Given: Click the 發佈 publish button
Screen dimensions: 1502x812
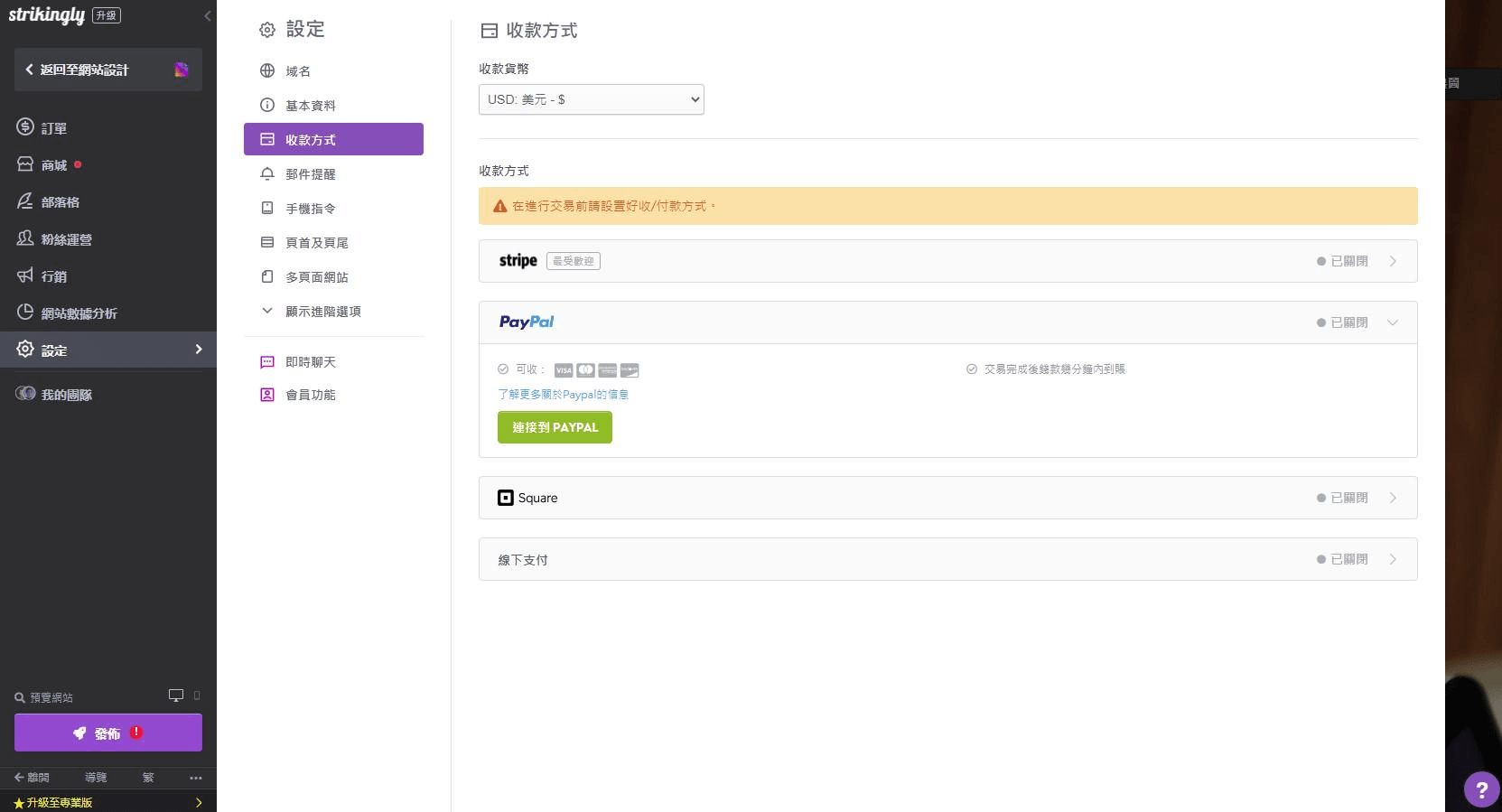Looking at the screenshot, I should point(108,733).
